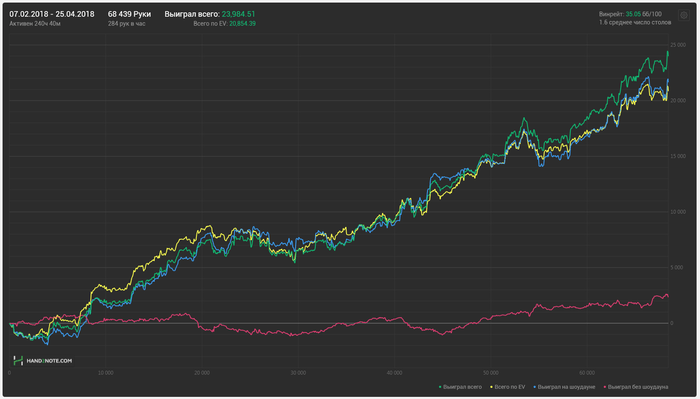The height and width of the screenshot is (399, 700).
Task: Click the 15 000 vertical axis label
Action: [678, 156]
